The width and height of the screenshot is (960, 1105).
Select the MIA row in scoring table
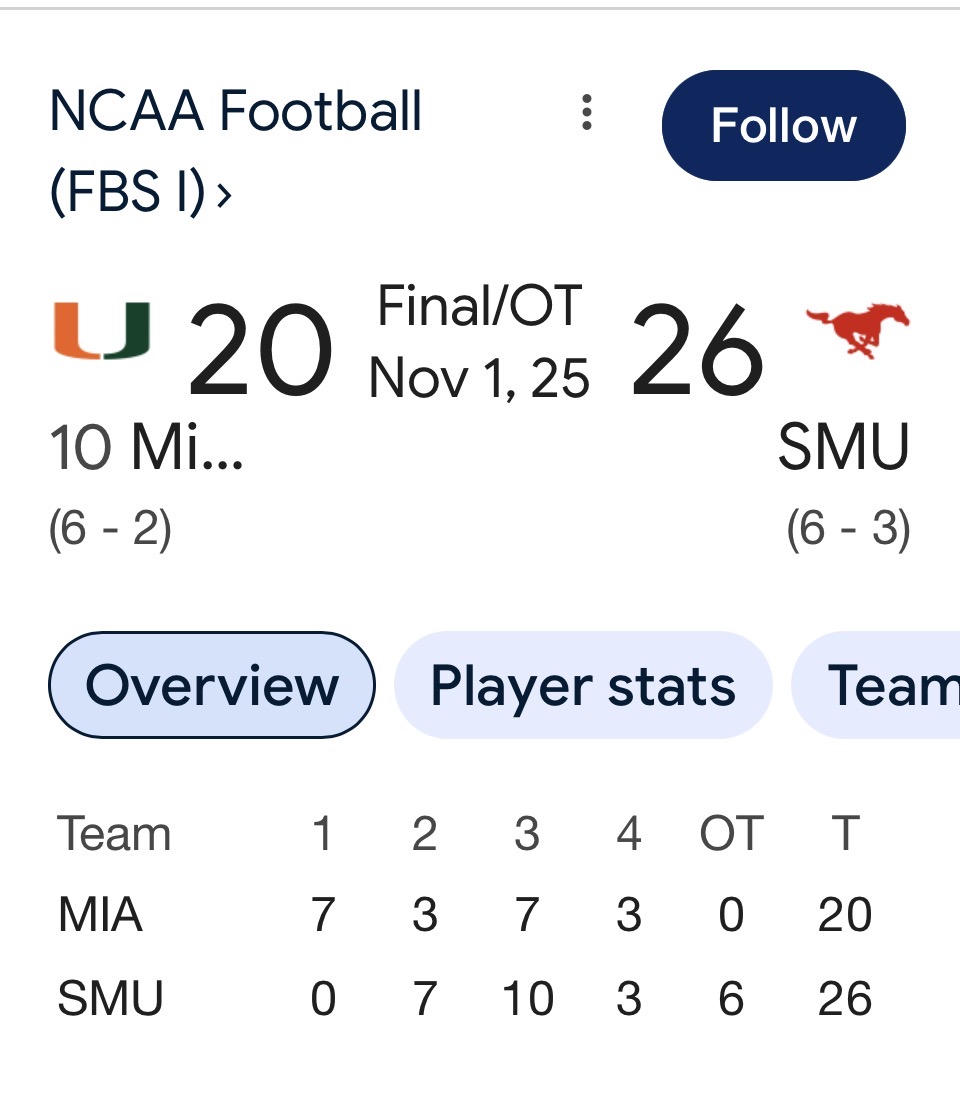[x=465, y=915]
